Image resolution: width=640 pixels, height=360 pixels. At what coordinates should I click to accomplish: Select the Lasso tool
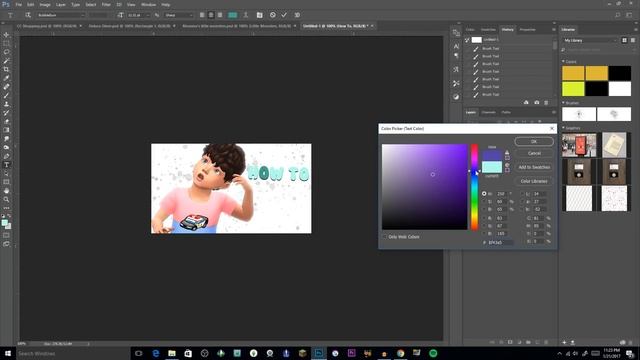[6, 52]
